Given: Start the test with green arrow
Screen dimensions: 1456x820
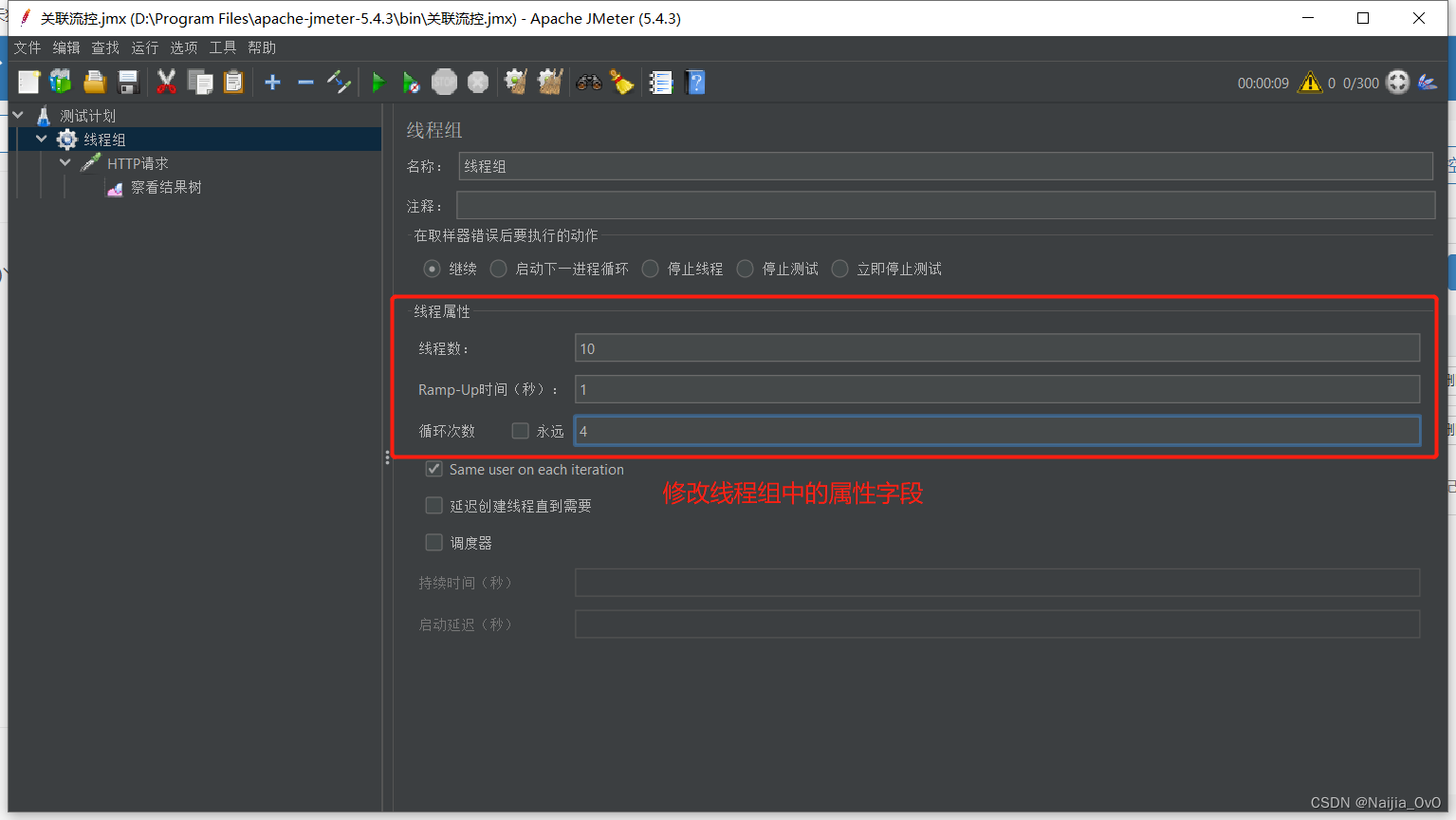Looking at the screenshot, I should [378, 83].
